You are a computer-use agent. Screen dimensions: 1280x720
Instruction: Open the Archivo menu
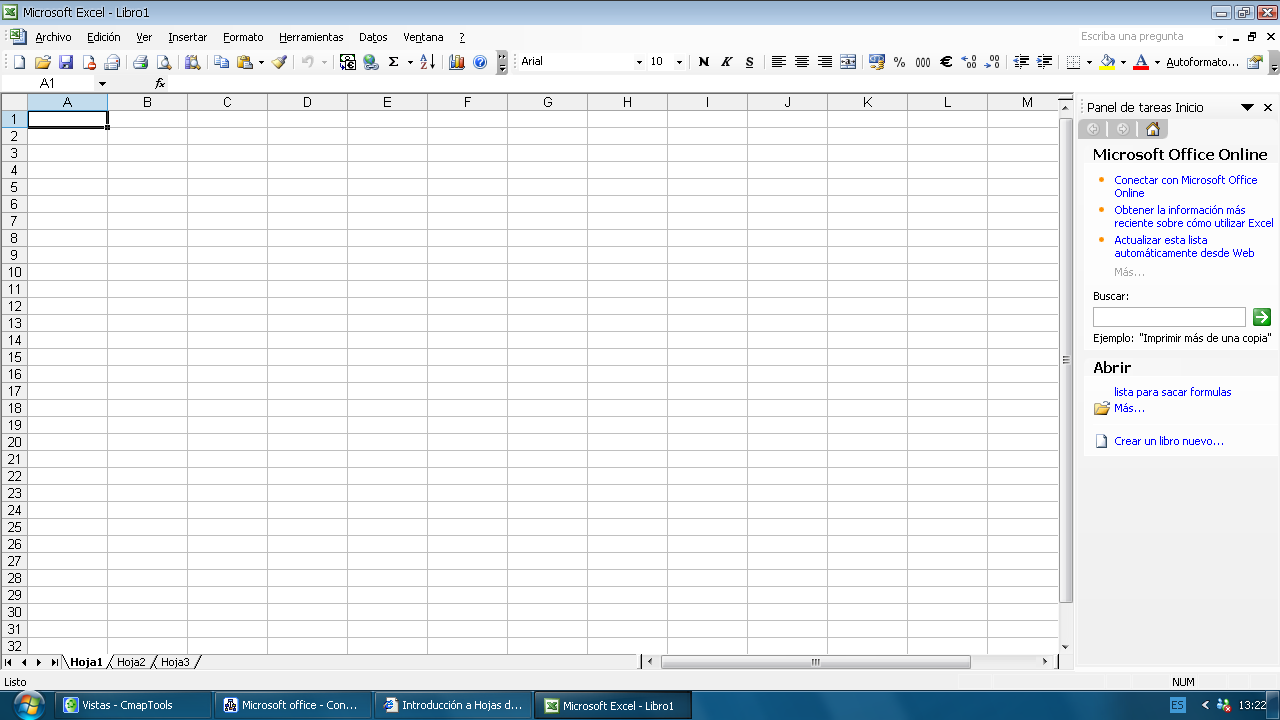click(x=53, y=37)
